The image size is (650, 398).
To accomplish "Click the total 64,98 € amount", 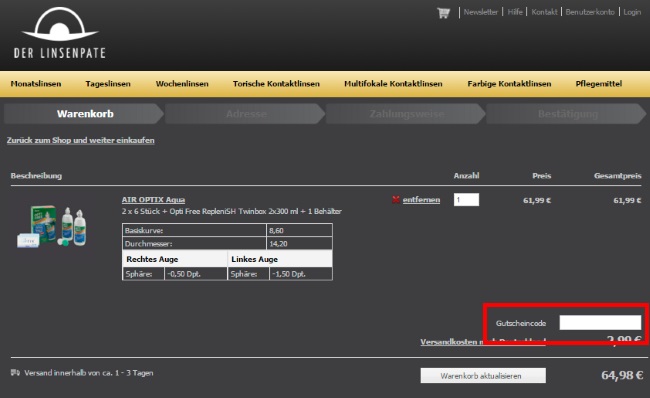I will [622, 375].
